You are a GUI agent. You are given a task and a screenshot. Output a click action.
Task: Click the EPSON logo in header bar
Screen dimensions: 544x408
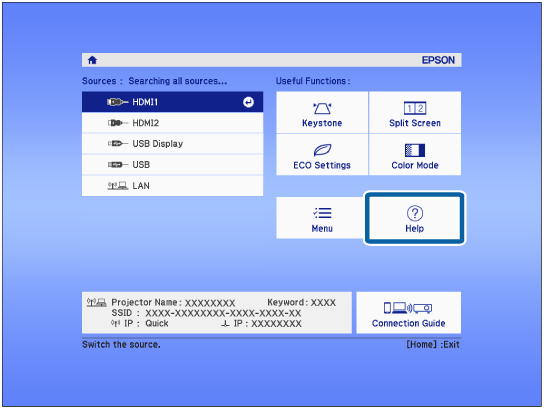438,60
